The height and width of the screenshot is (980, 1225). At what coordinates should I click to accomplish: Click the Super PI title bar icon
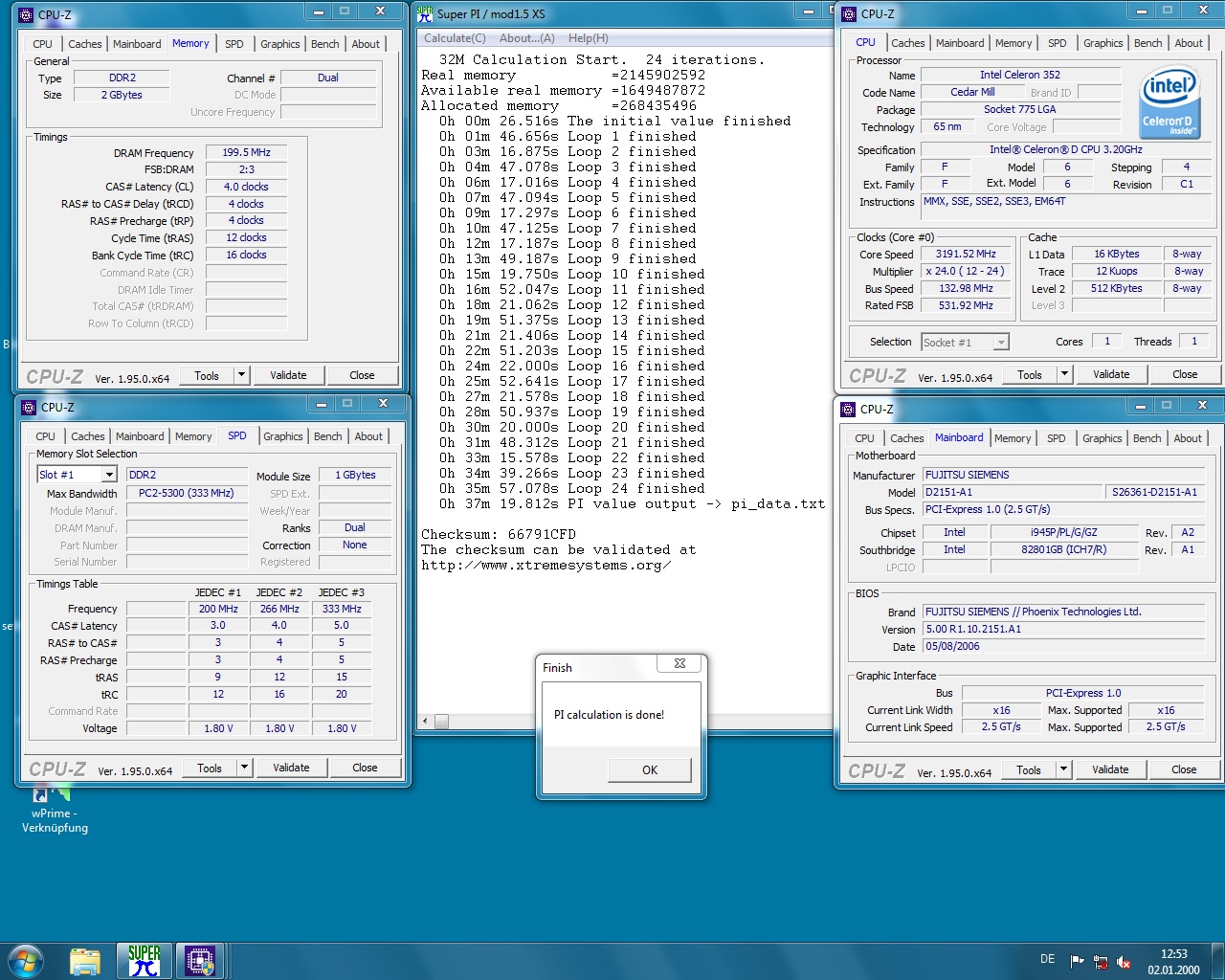coord(426,12)
